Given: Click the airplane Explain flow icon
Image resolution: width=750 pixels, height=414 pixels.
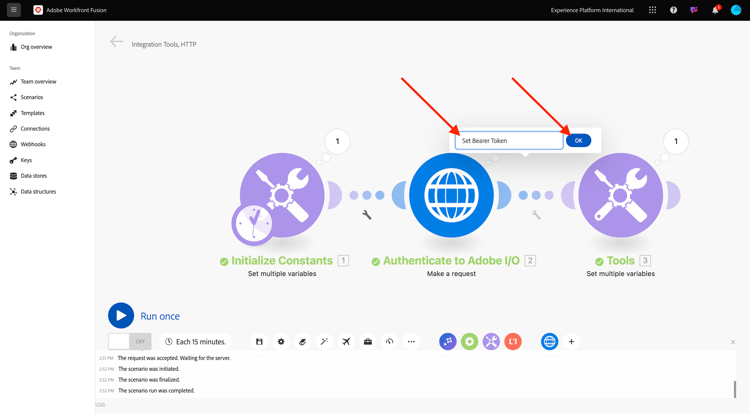Looking at the screenshot, I should tap(346, 341).
